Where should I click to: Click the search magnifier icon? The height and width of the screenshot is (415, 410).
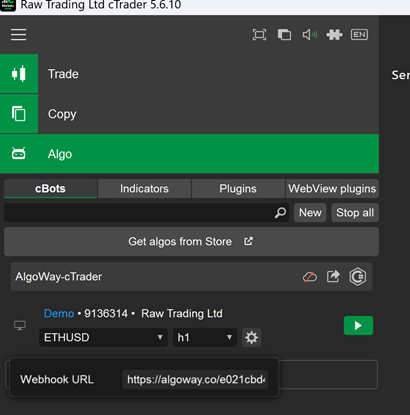pyautogui.click(x=280, y=213)
